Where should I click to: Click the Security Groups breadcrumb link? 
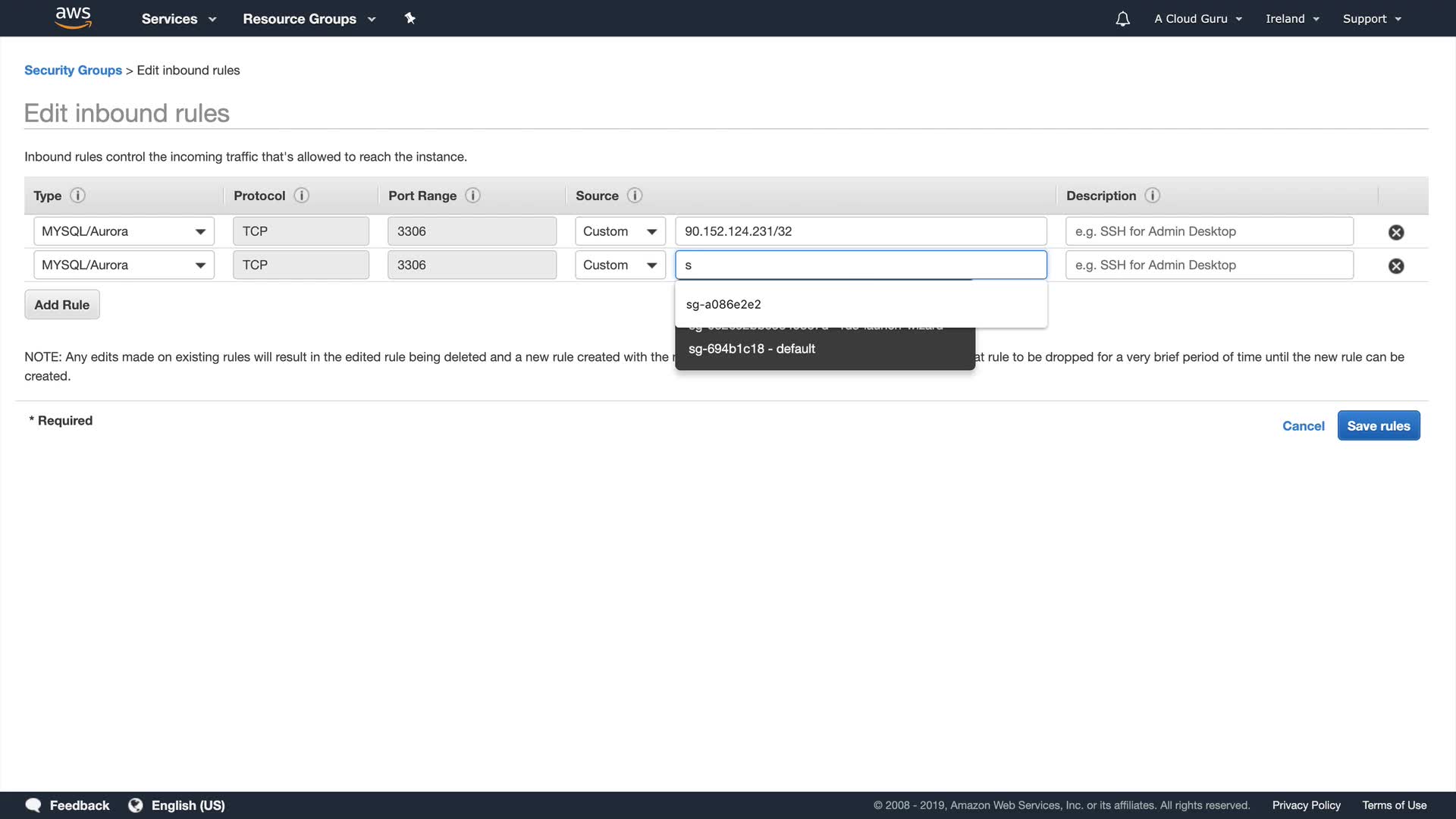(x=73, y=71)
